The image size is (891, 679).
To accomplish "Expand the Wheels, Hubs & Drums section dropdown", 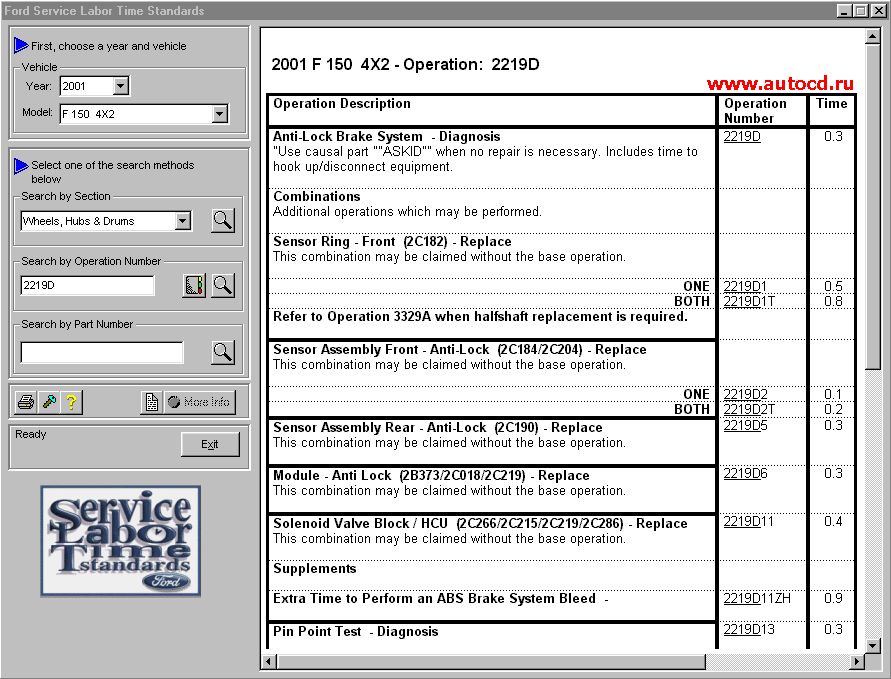I will pos(182,221).
